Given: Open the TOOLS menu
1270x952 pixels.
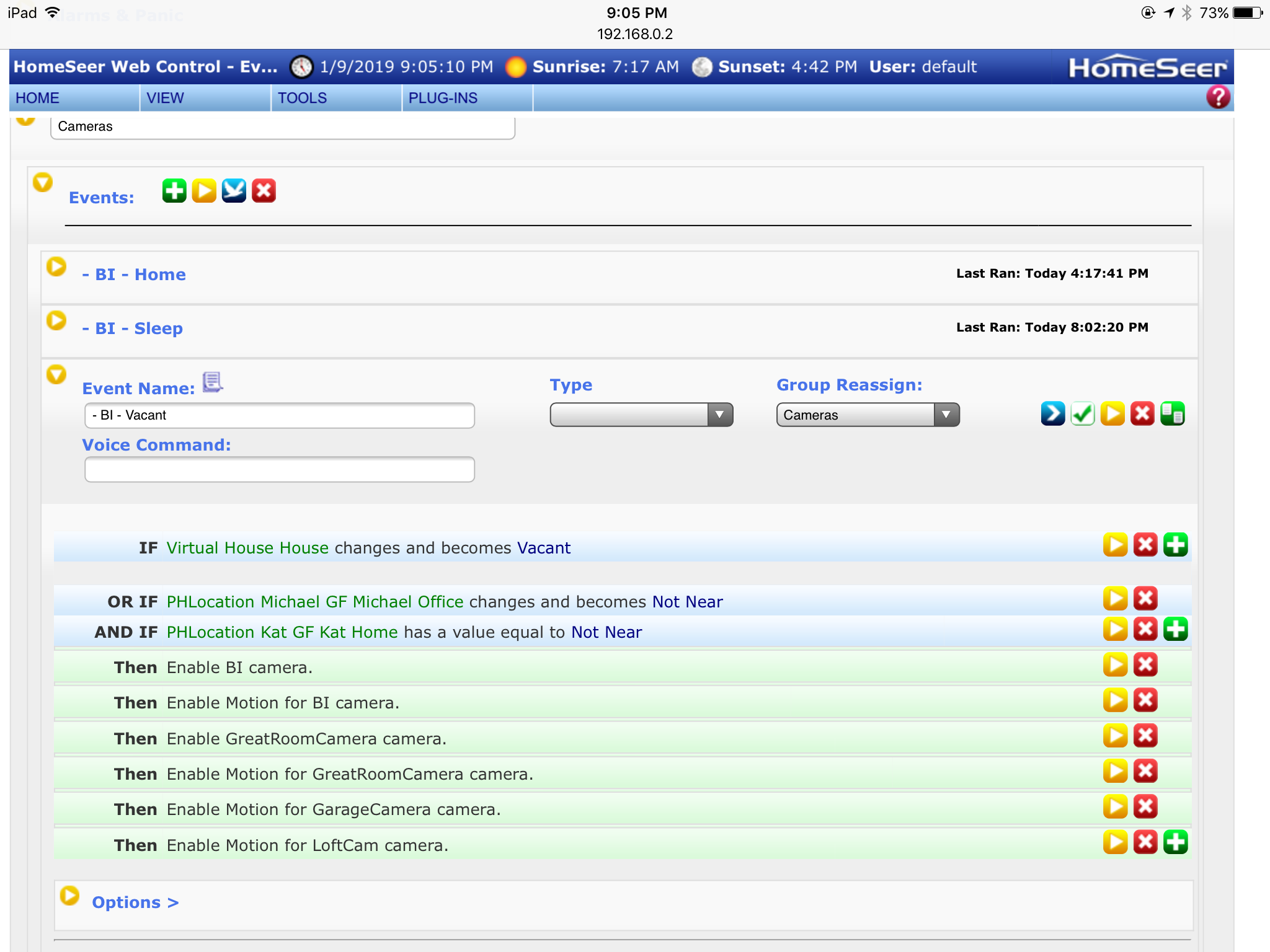Looking at the screenshot, I should (336, 98).
